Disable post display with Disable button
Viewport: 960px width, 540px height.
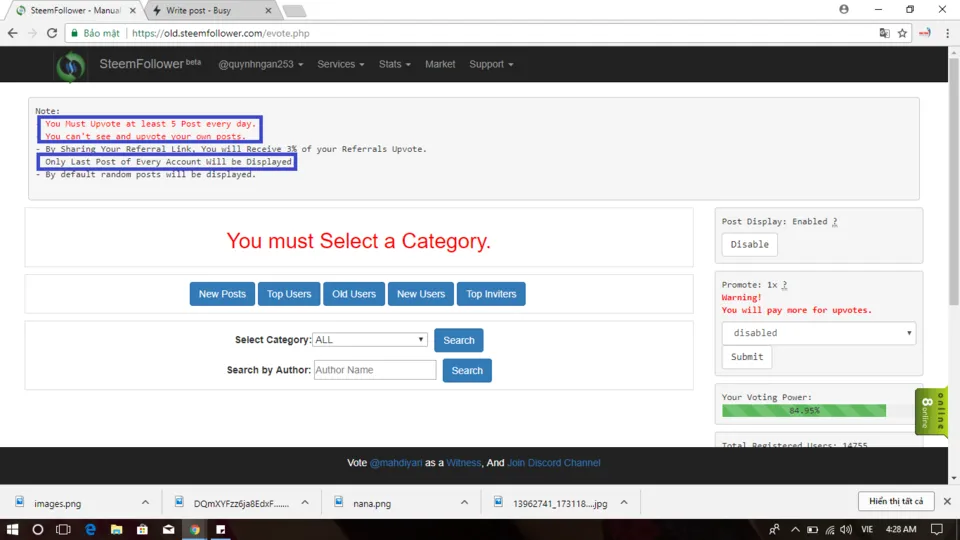coord(749,244)
